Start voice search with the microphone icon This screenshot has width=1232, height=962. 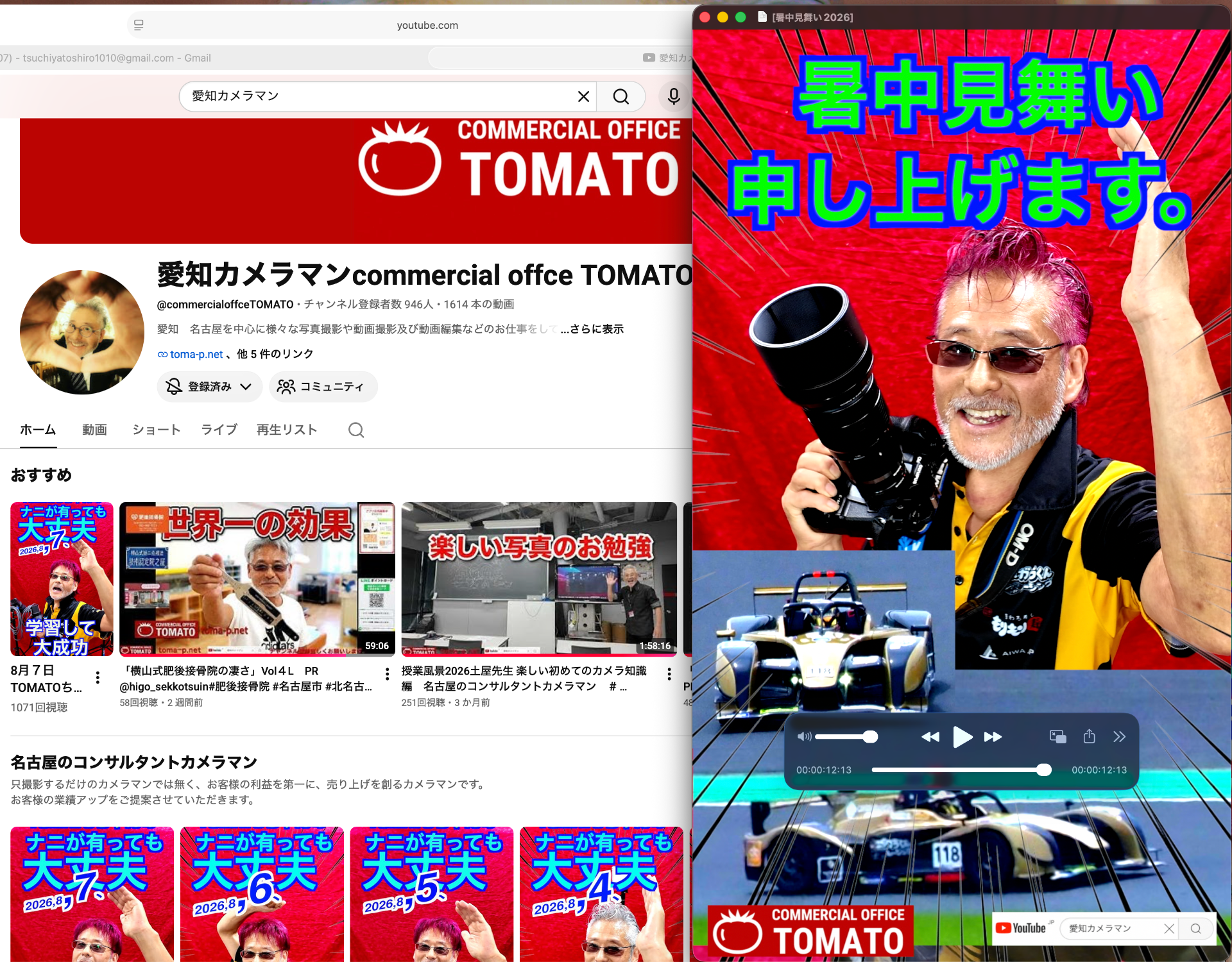pyautogui.click(x=674, y=96)
